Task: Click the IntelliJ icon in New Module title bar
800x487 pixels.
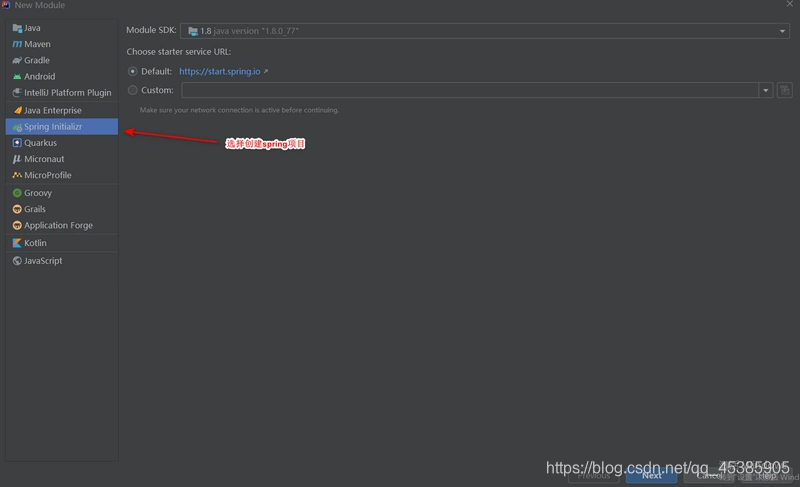Action: 6,5
